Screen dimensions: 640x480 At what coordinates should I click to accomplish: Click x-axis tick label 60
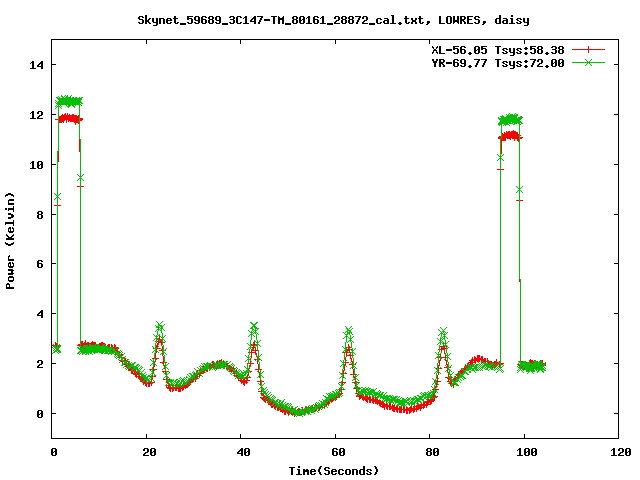338,452
